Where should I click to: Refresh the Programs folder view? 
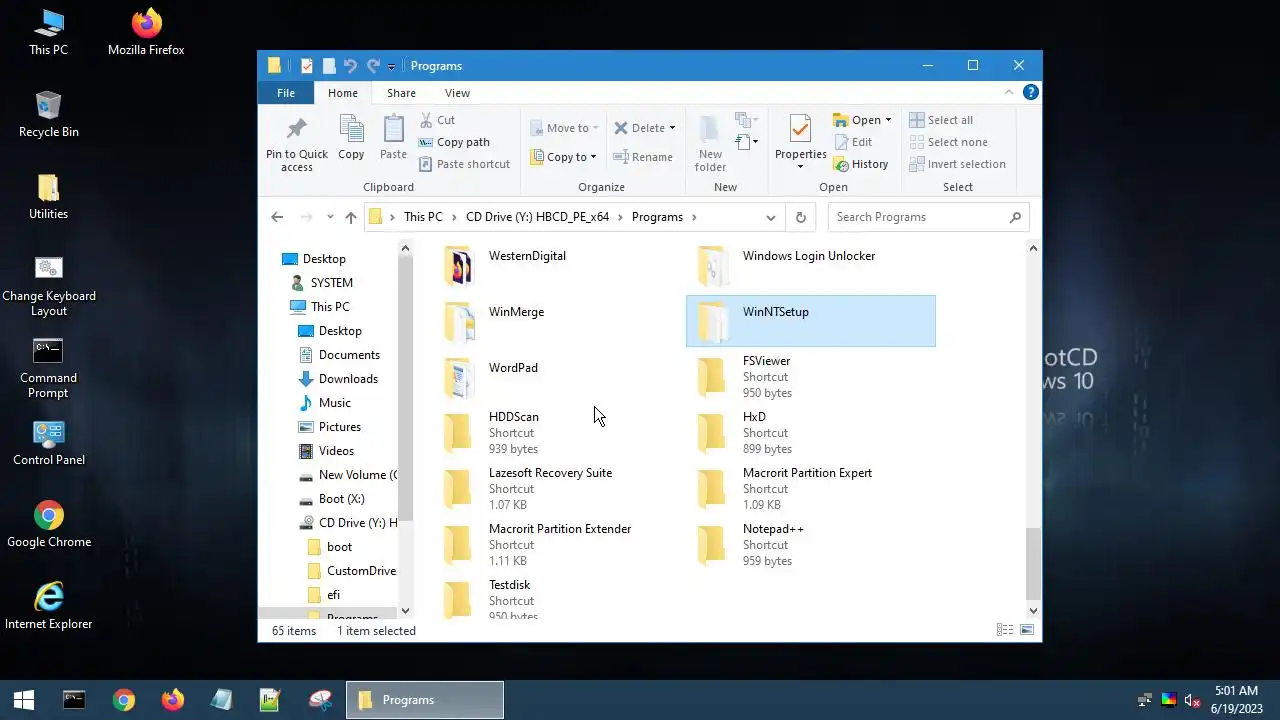800,217
